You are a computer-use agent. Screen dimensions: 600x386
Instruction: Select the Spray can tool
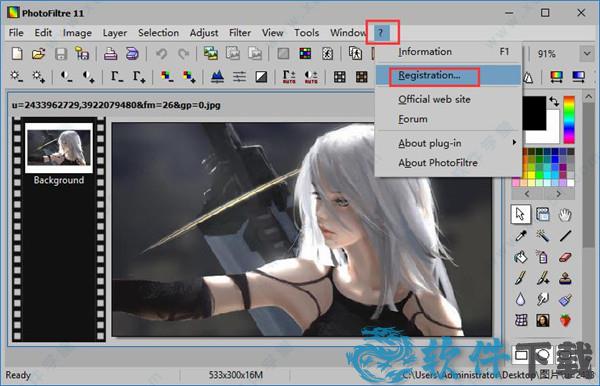pyautogui.click(x=543, y=257)
